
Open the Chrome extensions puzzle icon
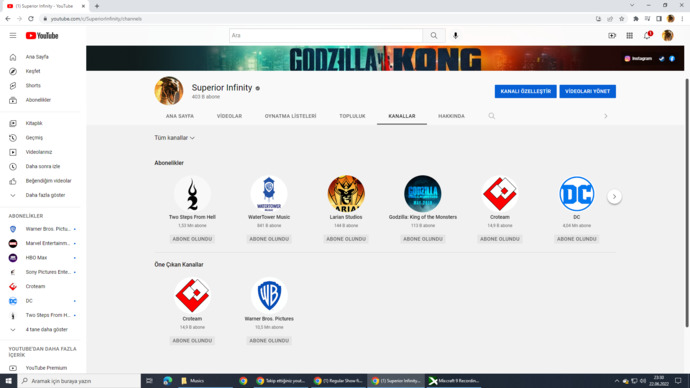(x=635, y=19)
